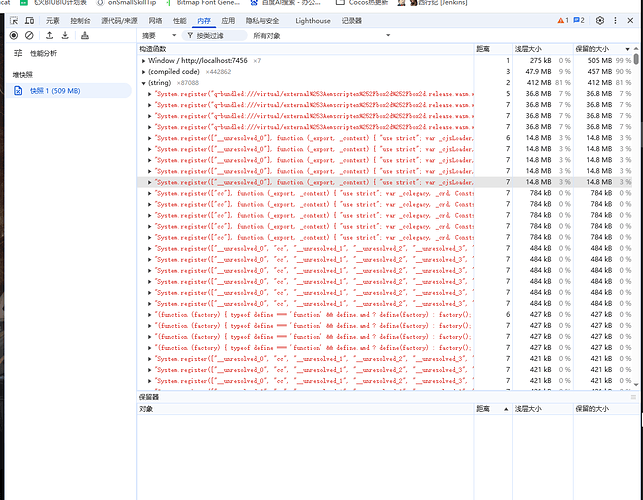The image size is (643, 500).
Task: Open the 隐私与安全 tab
Action: 262,21
